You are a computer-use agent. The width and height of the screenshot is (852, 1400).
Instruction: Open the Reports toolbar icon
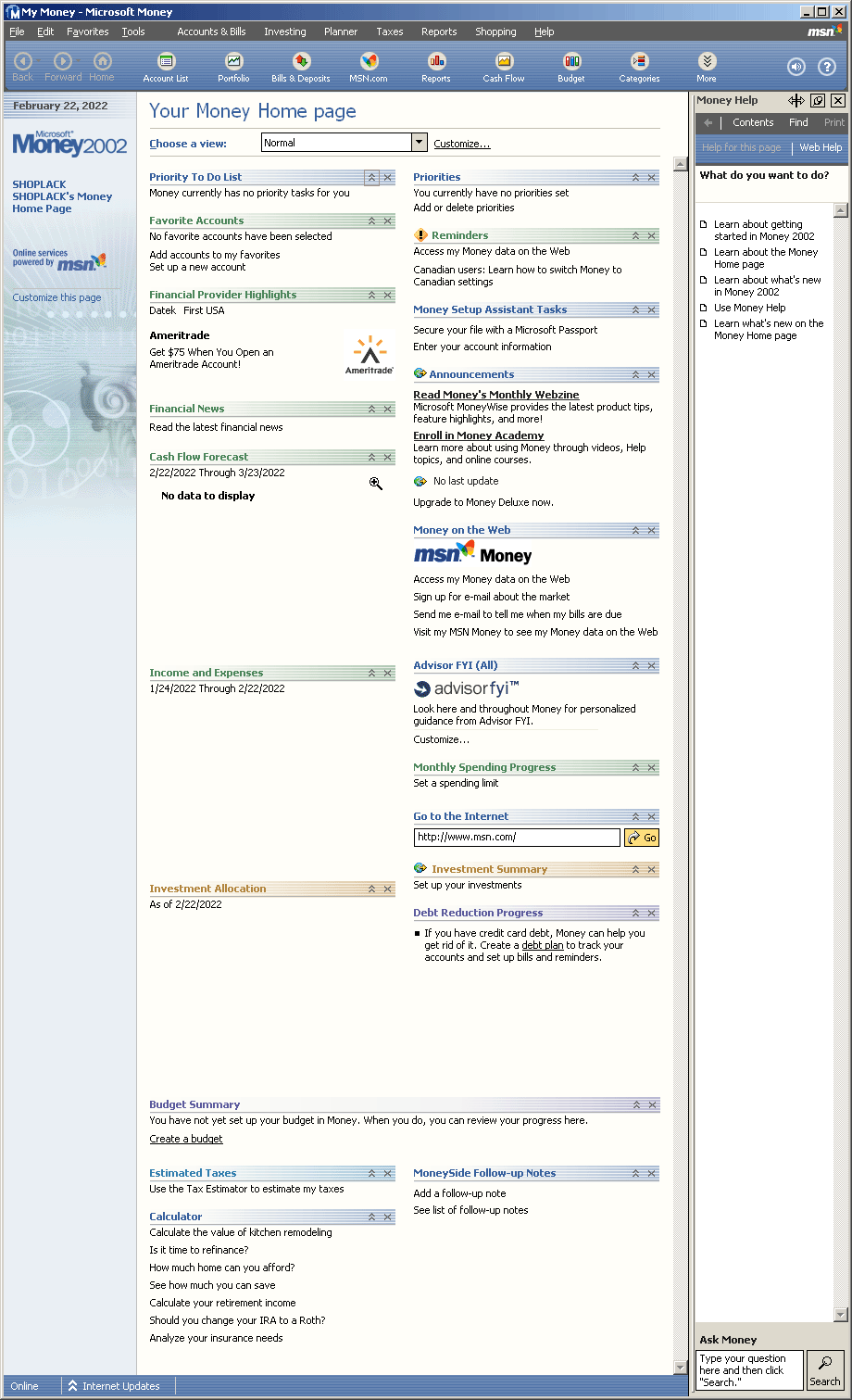pos(436,68)
